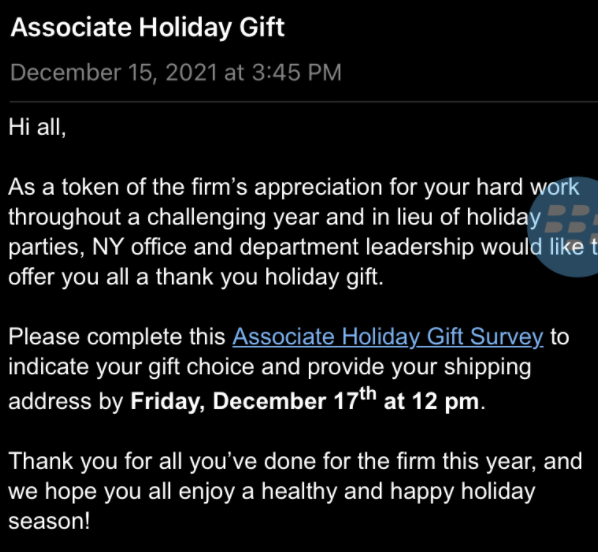Open the Associate Holiday Gift Survey link

pyautogui.click(x=388, y=338)
